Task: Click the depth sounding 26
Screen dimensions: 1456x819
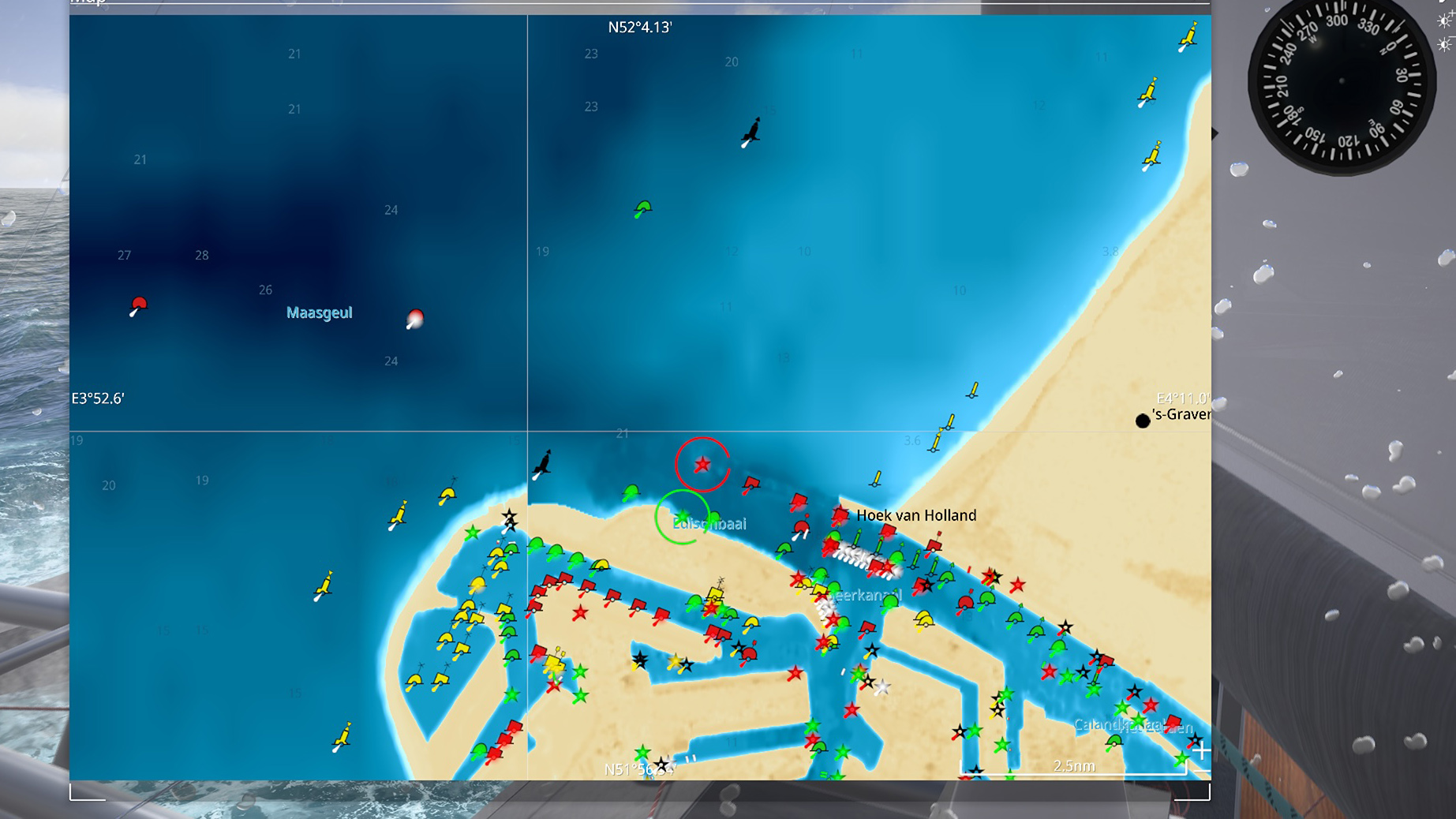Action: [x=265, y=290]
